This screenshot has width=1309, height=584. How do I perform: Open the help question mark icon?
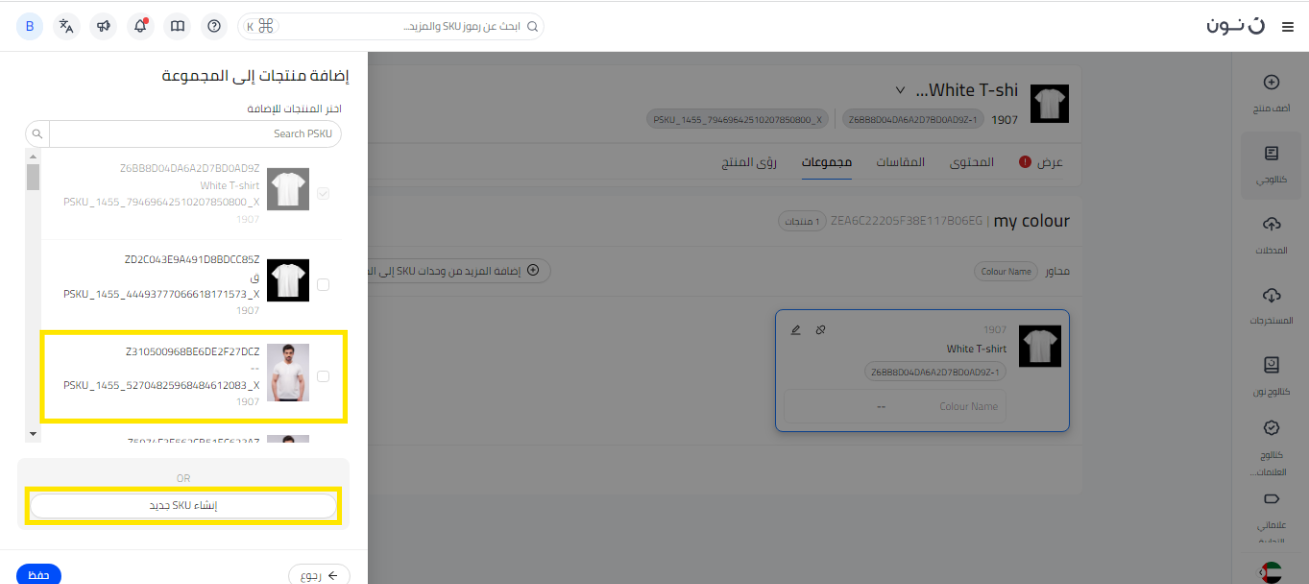coord(214,26)
